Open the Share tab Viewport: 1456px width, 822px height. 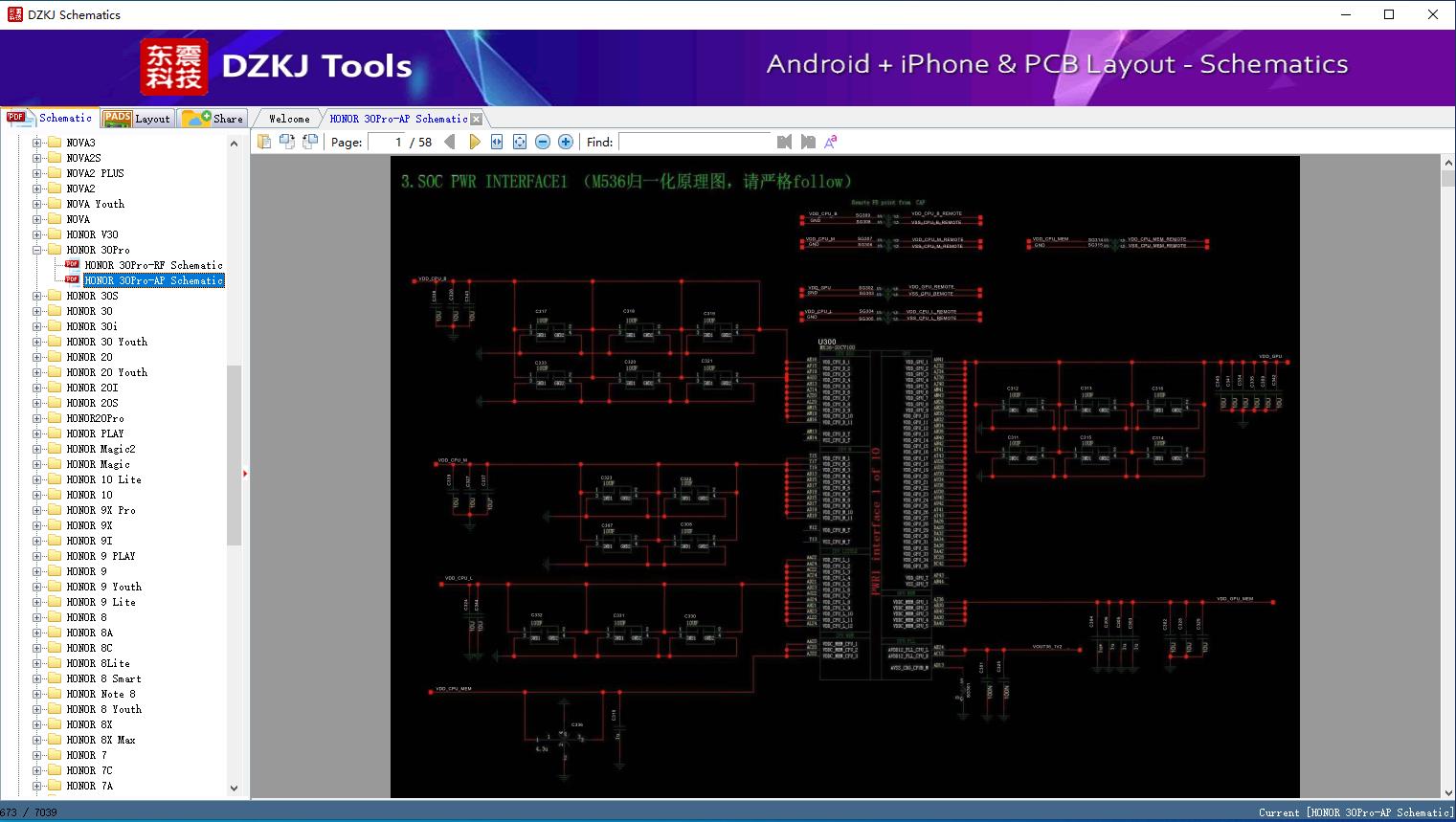tap(214, 119)
